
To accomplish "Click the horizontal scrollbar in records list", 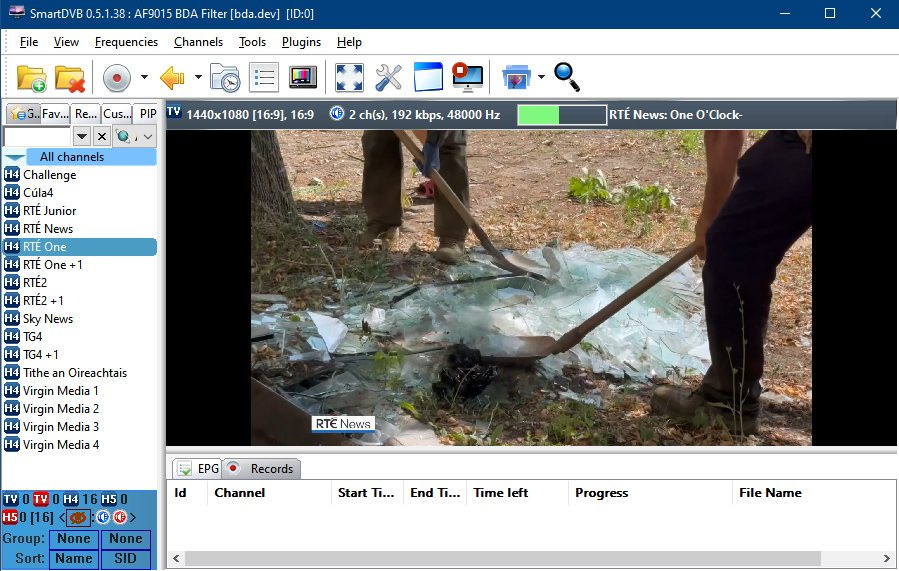I will 503,558.
